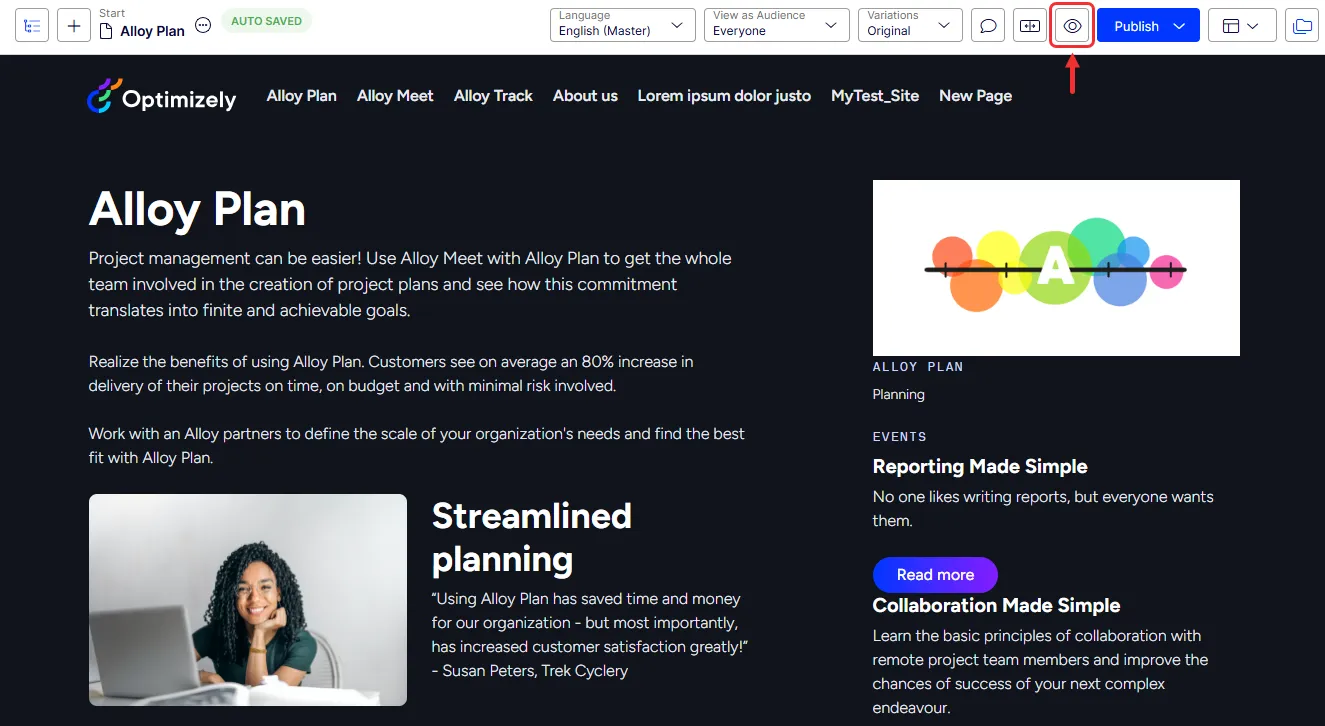
Task: Open the three-dot options menu
Action: point(203,26)
